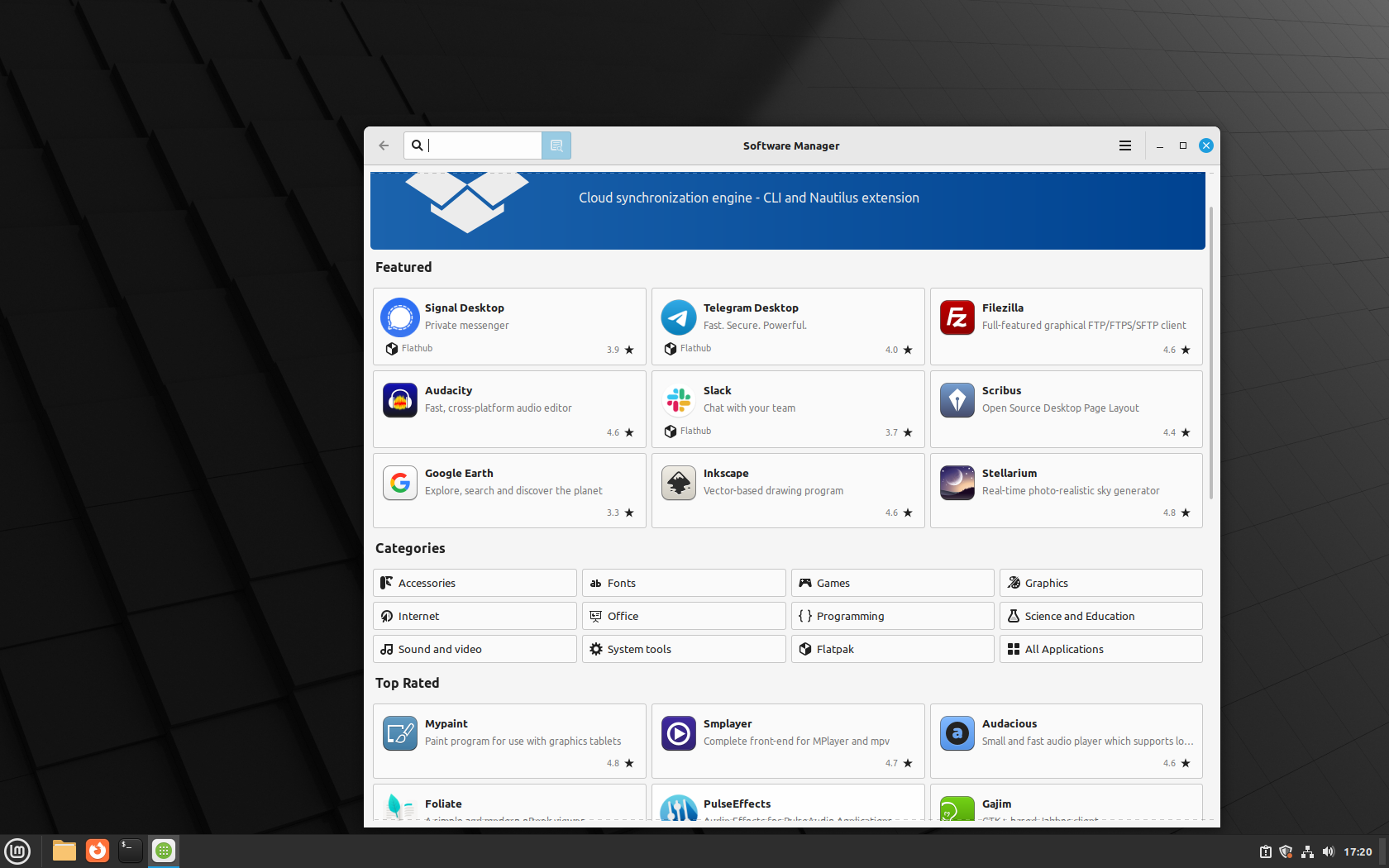Open the Google Earth G icon
The image size is (1389, 868).
[400, 483]
